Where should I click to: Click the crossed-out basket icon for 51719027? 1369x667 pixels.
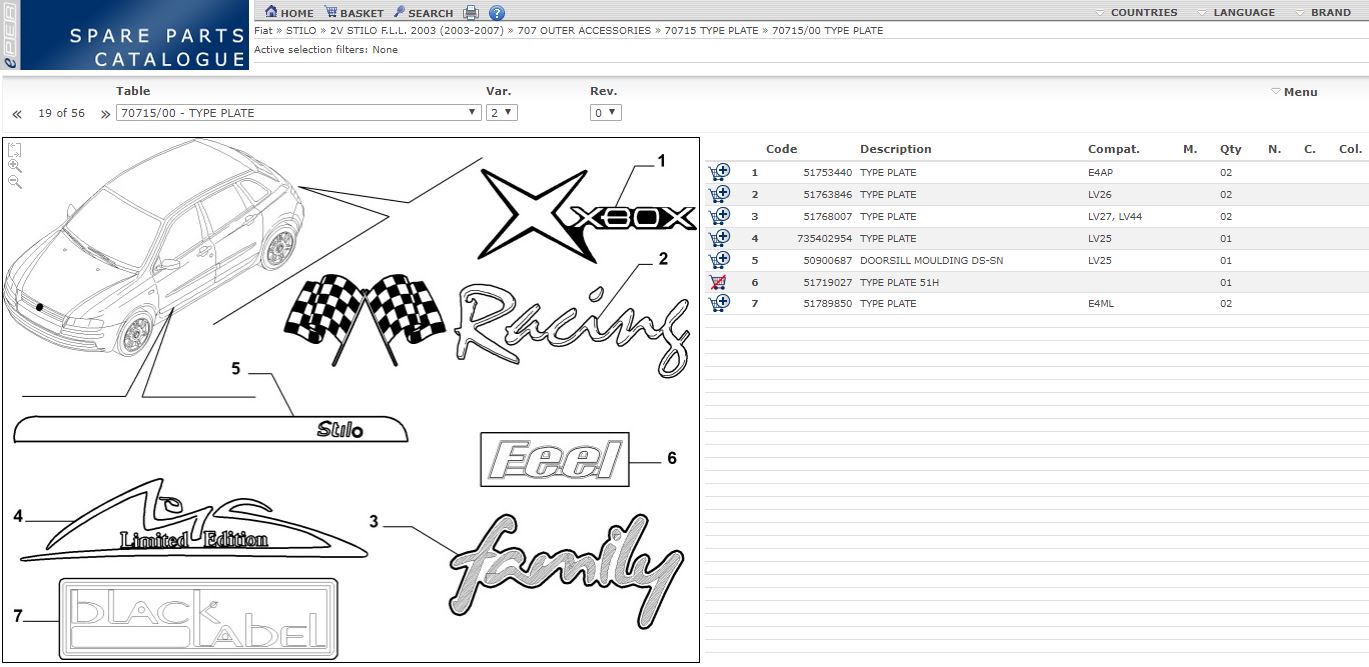pyautogui.click(x=717, y=282)
